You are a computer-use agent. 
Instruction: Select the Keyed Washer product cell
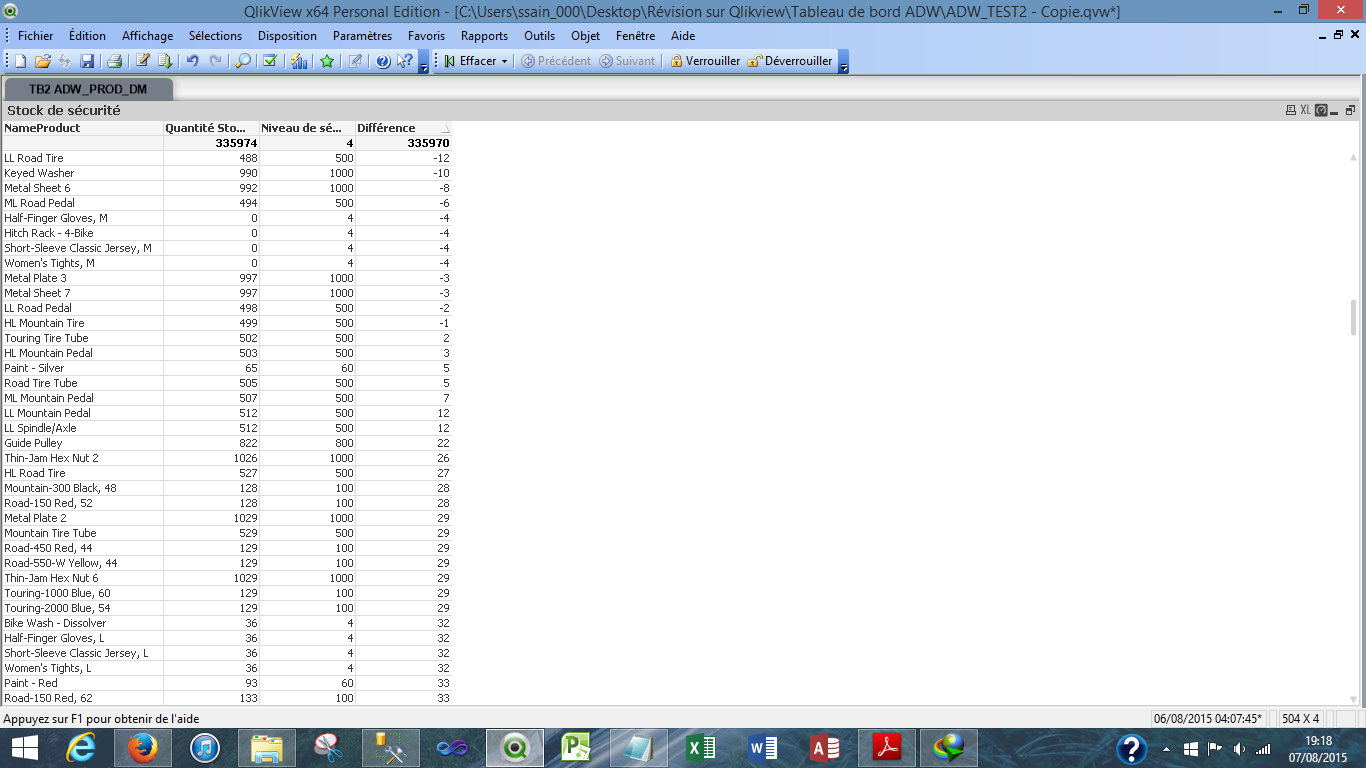pos(83,173)
